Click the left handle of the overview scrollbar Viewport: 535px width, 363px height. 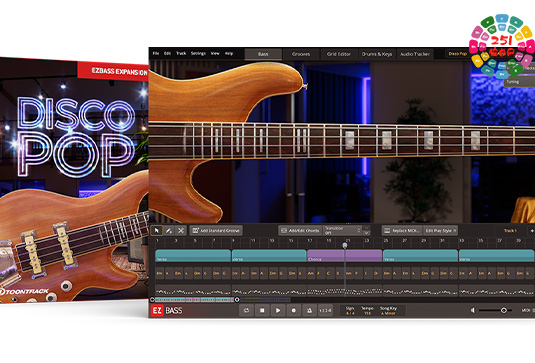click(x=152, y=300)
